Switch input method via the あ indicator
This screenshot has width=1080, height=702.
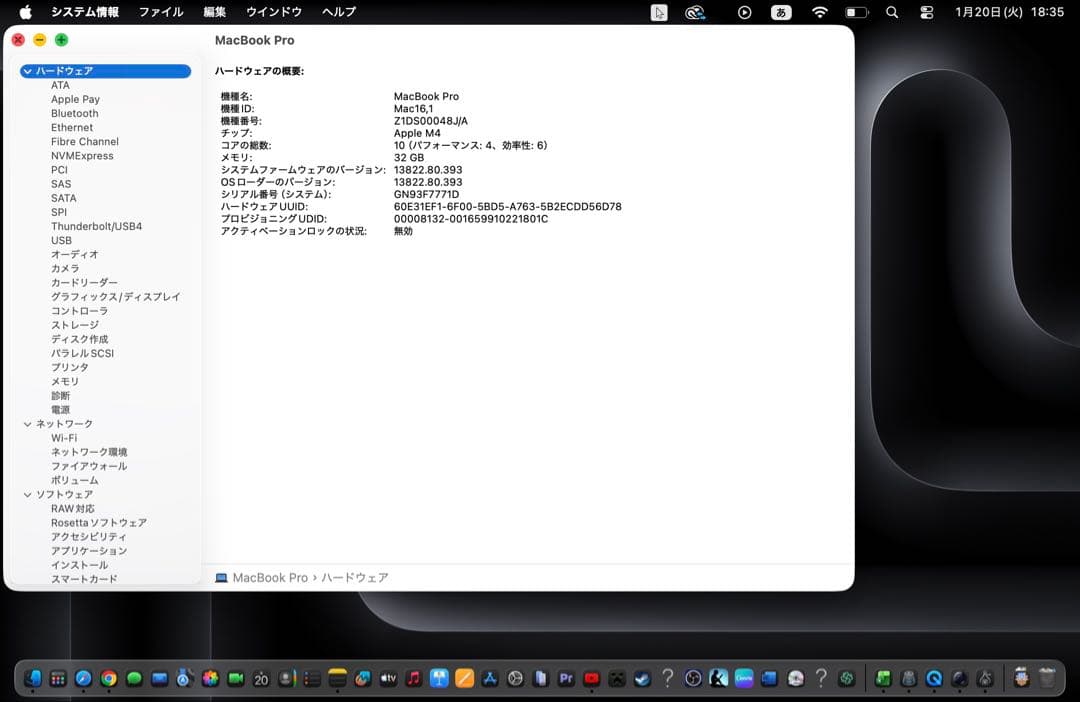[x=781, y=12]
